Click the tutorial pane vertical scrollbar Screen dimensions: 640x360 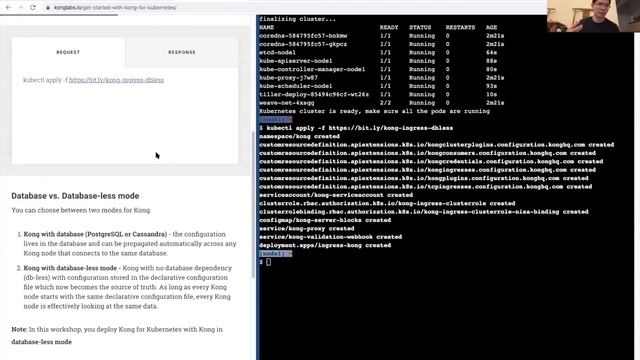click(253, 204)
